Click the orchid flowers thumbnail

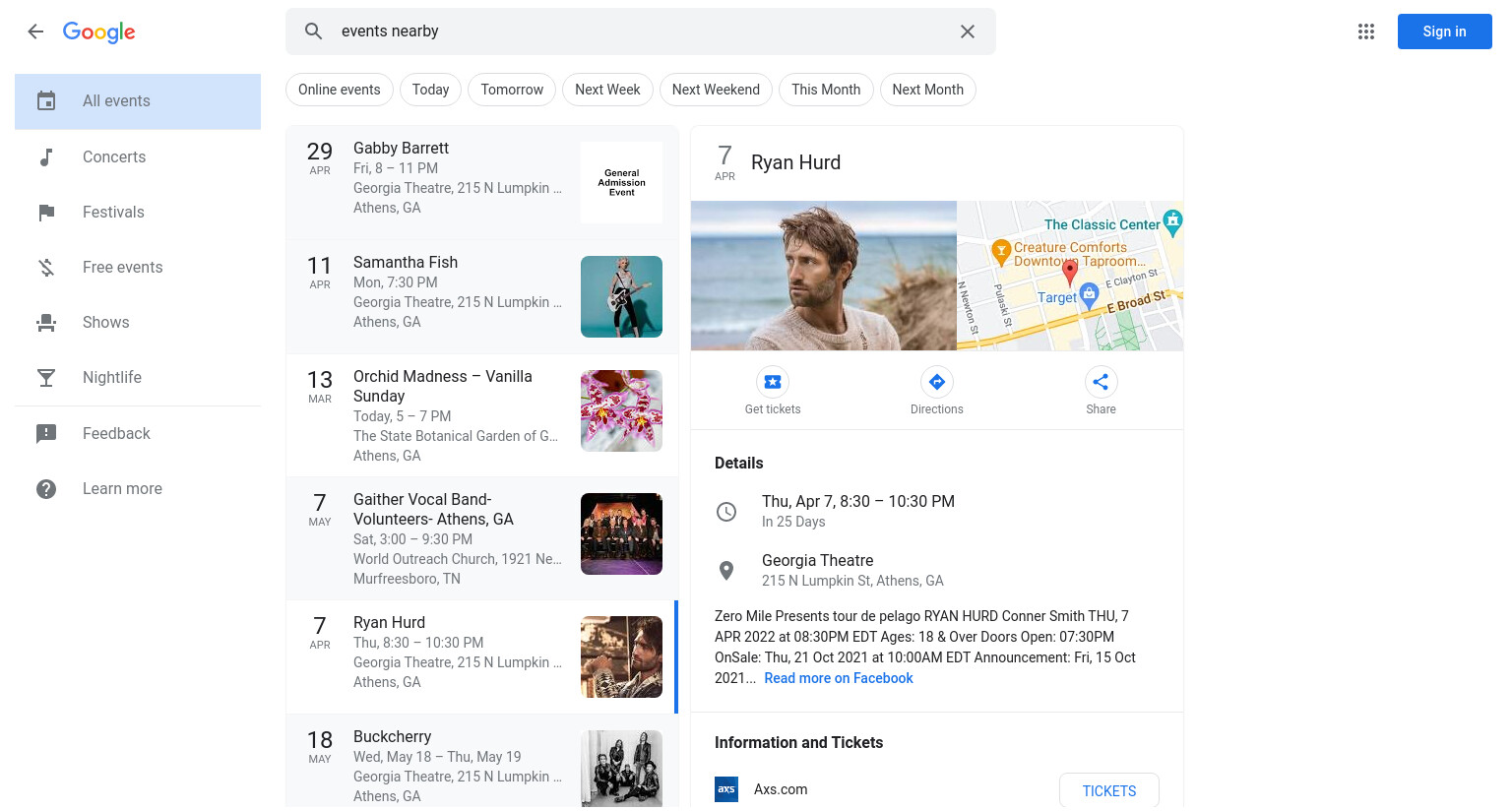621,410
